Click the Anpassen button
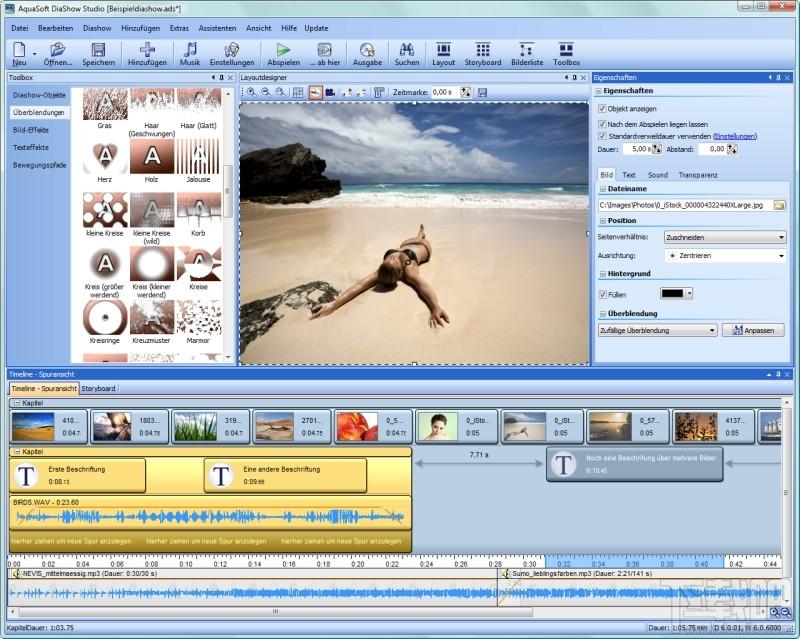The width and height of the screenshot is (800, 639). (753, 330)
